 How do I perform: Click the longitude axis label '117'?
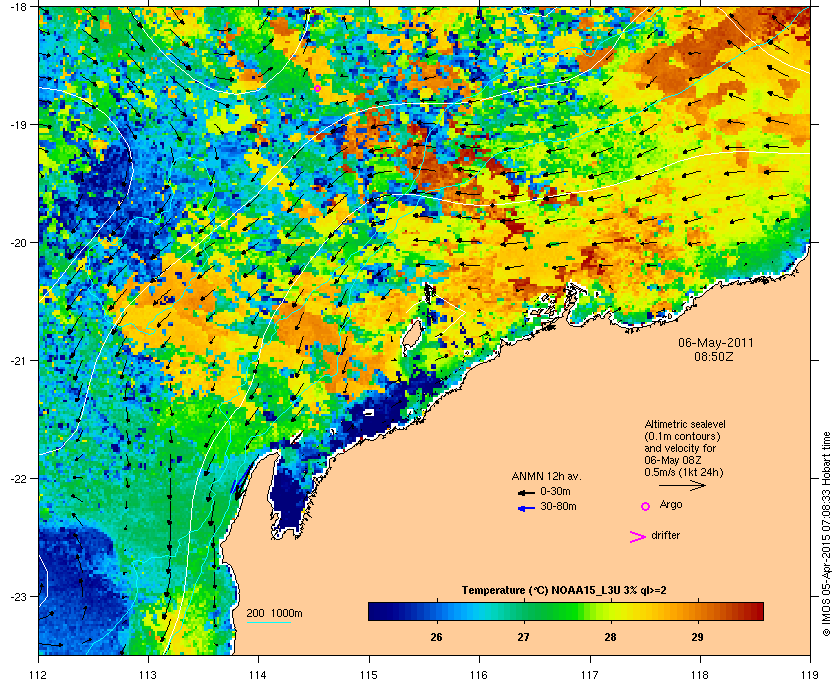point(589,675)
